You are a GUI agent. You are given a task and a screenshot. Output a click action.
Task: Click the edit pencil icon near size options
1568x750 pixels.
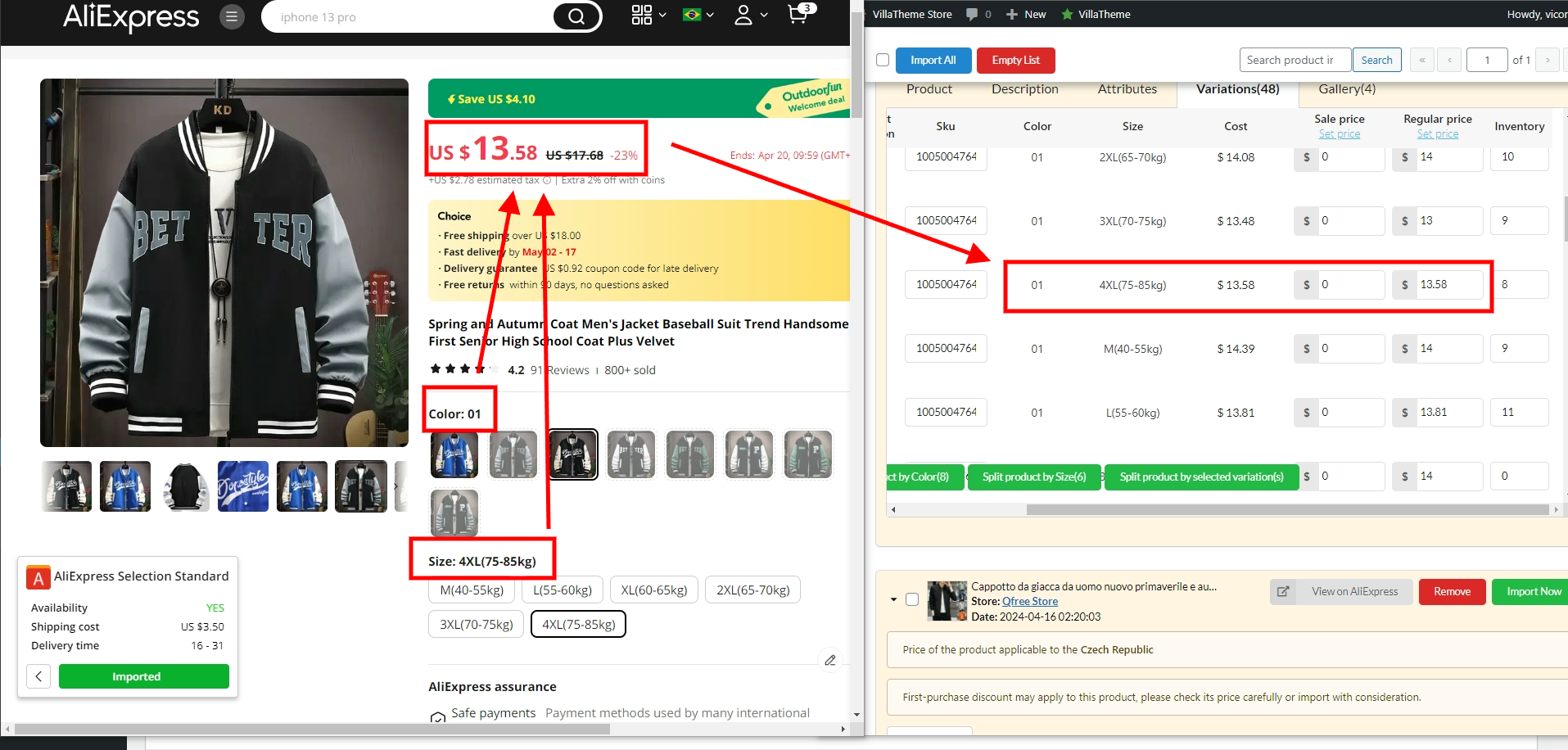click(x=830, y=660)
